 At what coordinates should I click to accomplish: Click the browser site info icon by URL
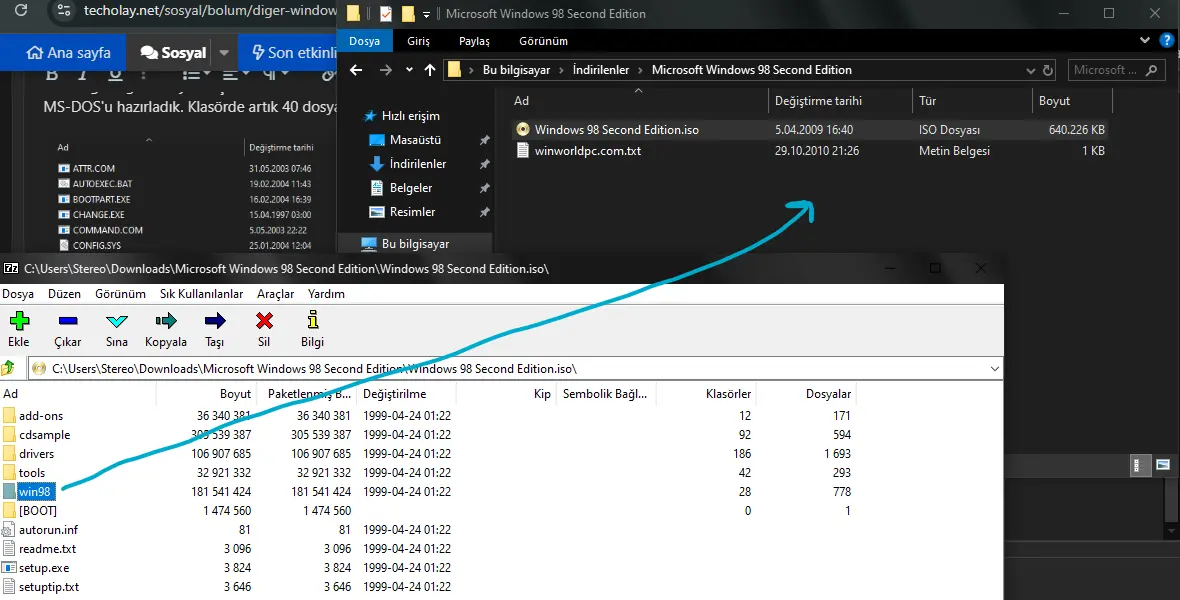(65, 11)
